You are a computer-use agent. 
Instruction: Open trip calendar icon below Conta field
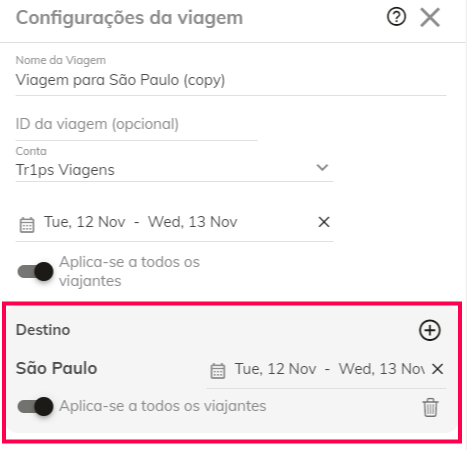[27, 224]
